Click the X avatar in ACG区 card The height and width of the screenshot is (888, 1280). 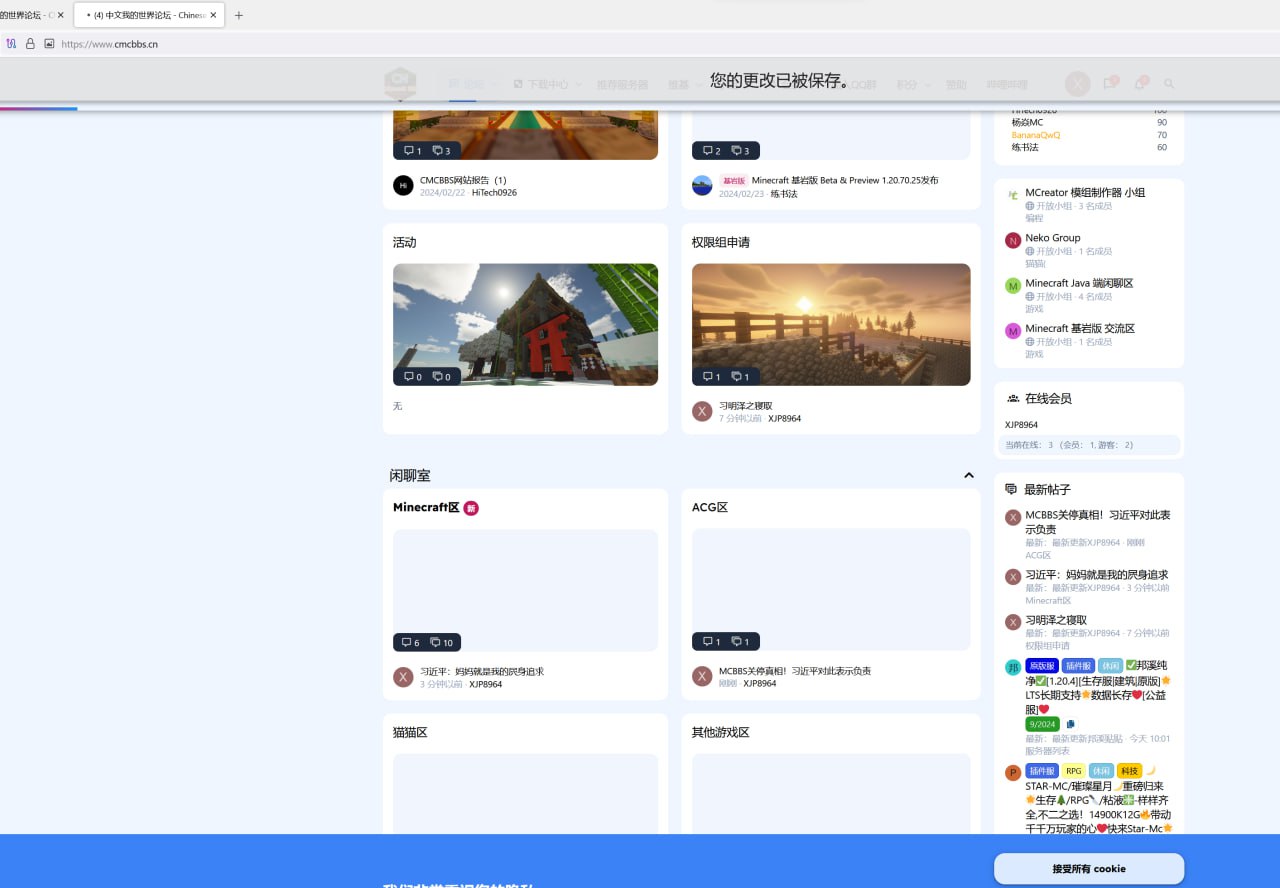pos(702,677)
